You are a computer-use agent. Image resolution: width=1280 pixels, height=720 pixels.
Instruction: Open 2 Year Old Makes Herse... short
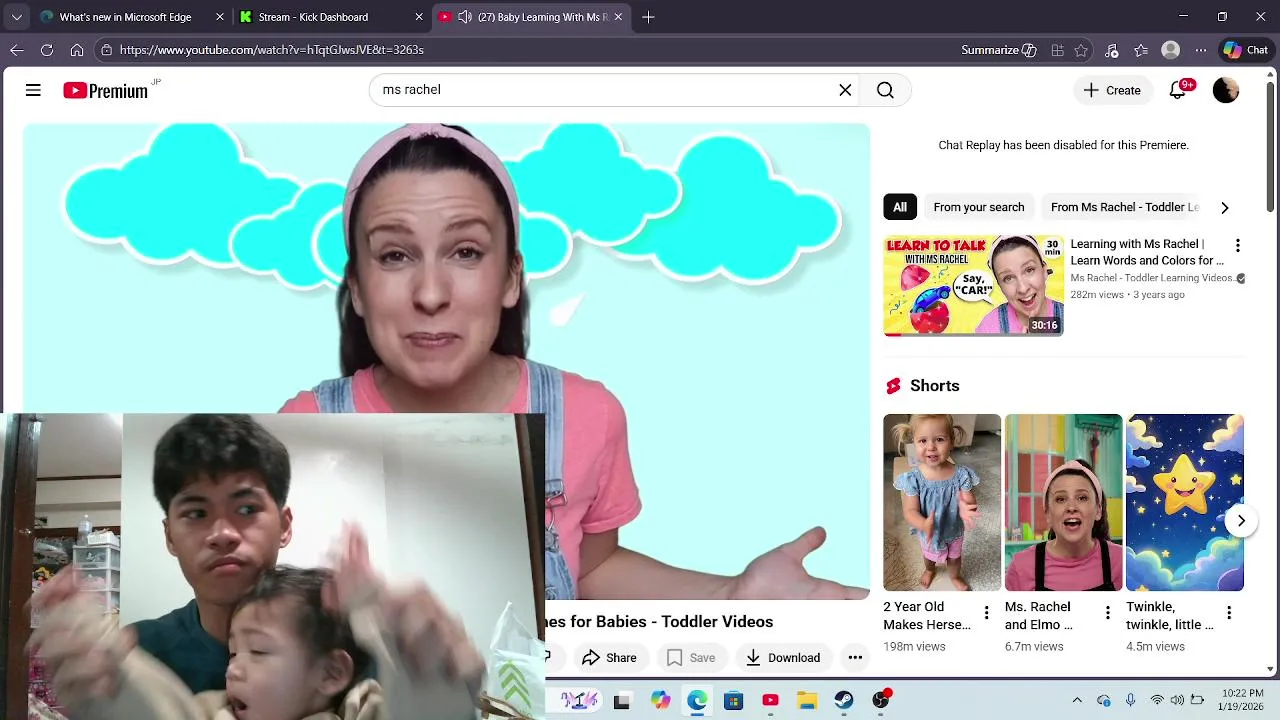point(942,502)
